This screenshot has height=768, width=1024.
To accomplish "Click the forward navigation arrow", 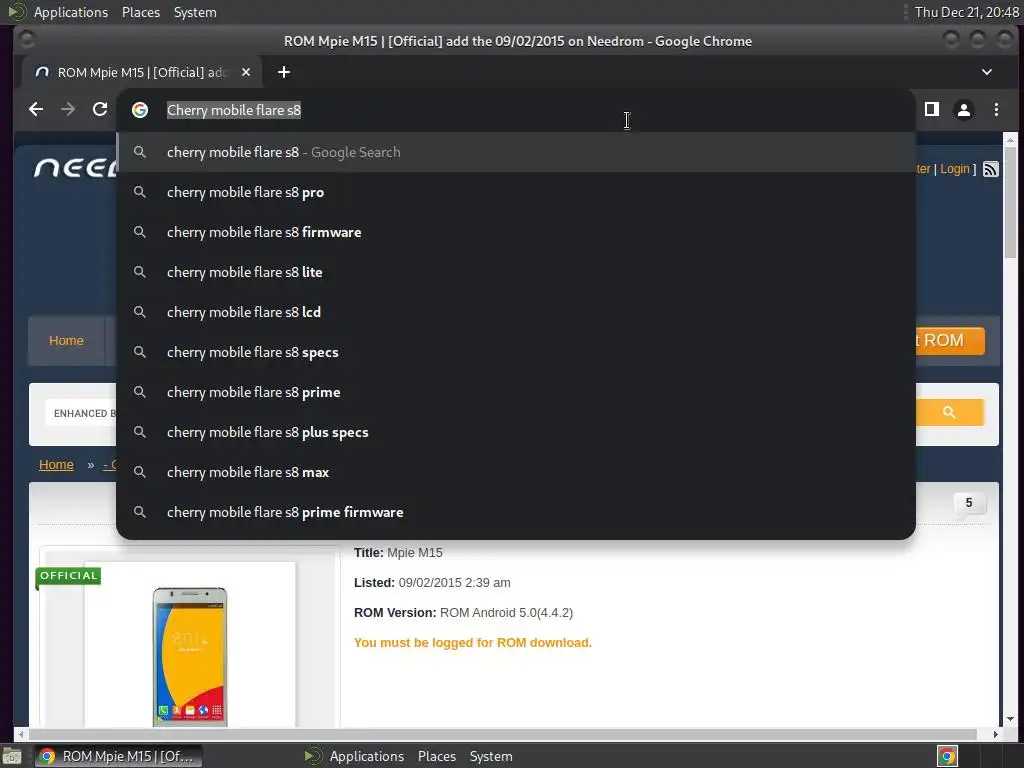I will pos(68,110).
